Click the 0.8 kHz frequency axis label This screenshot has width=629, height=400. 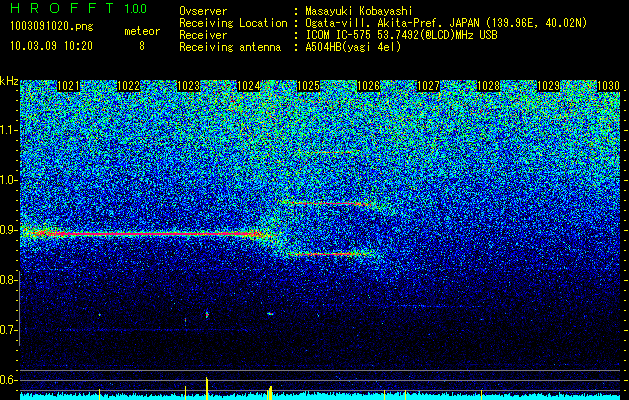(8, 280)
